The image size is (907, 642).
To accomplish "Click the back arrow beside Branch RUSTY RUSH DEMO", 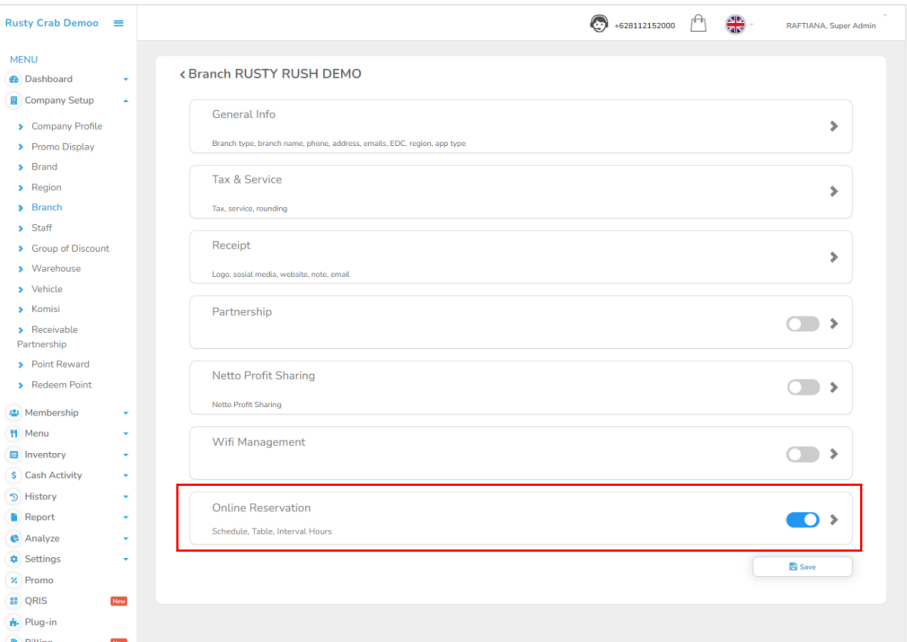I will coord(182,75).
